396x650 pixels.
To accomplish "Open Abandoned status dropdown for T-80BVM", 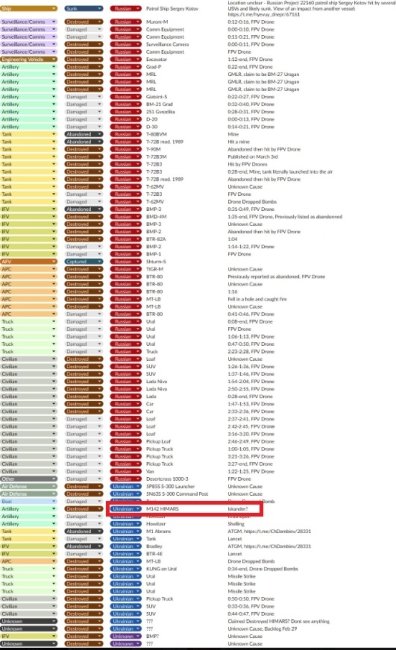I will pyautogui.click(x=84, y=134).
